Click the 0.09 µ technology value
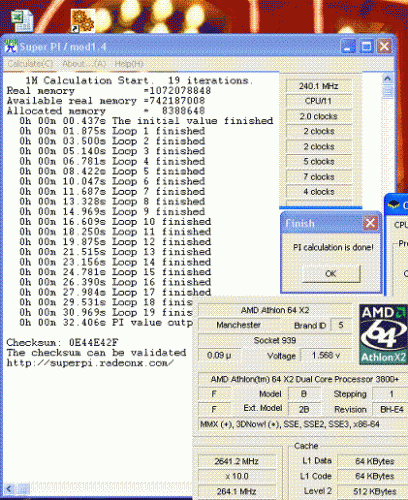The image size is (408, 500). [219, 355]
